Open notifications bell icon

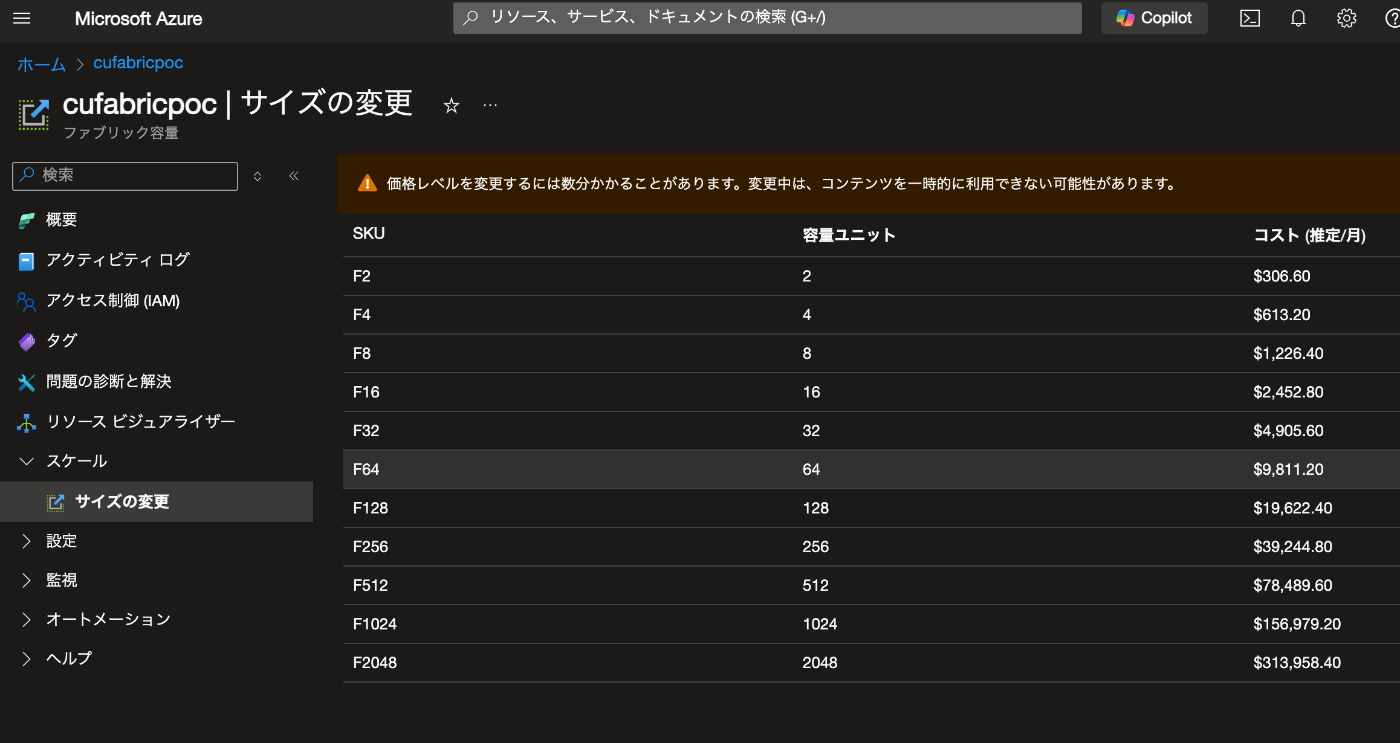(1298, 18)
